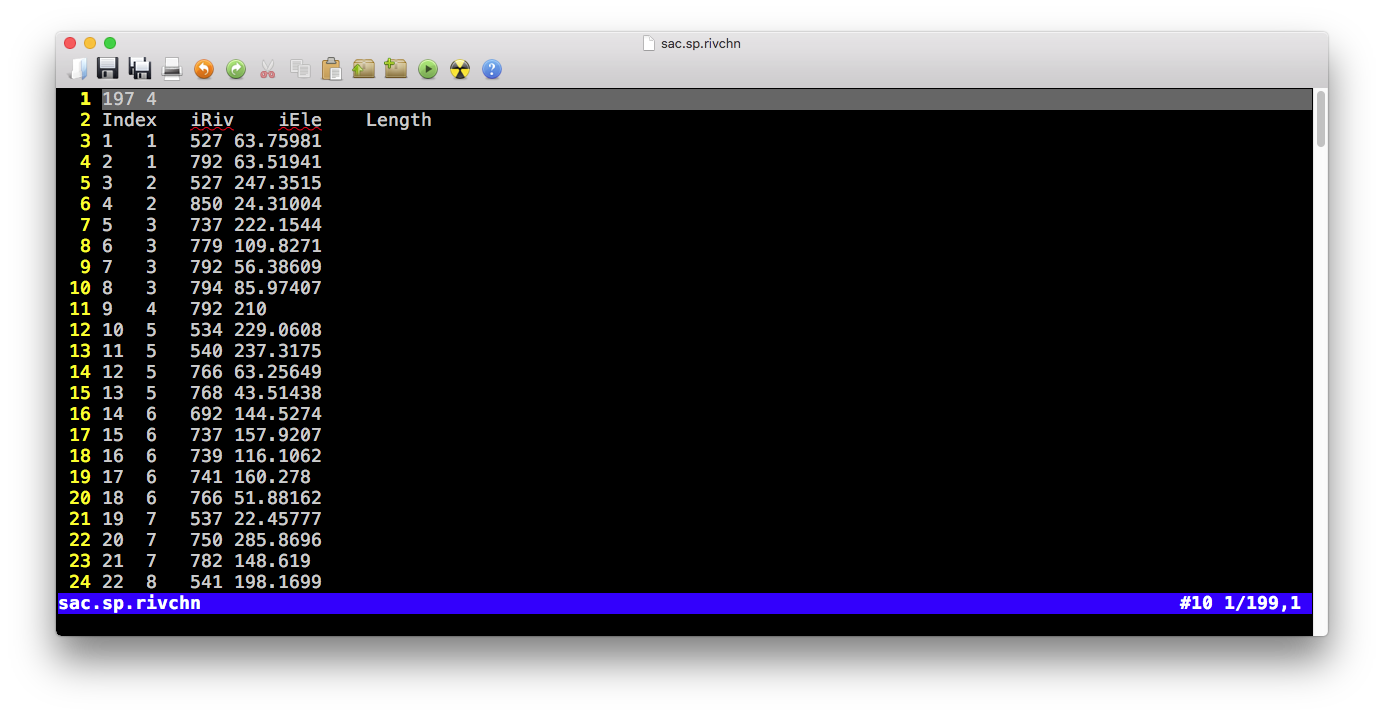
Task: Click 541 in the line 24 row
Action: [206, 582]
